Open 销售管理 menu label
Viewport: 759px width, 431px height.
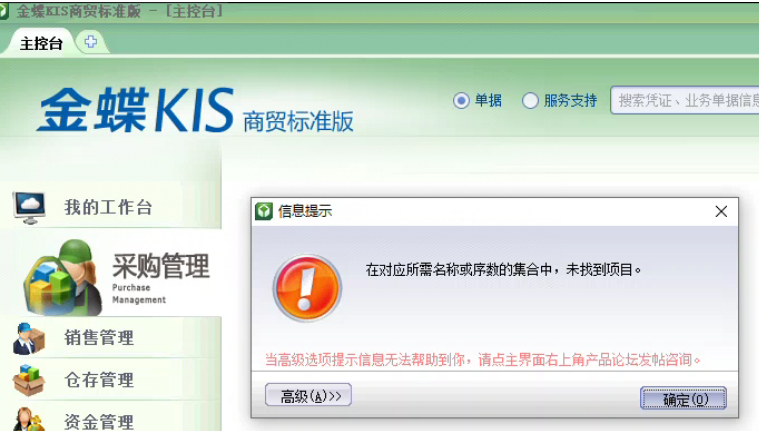[x=99, y=338]
